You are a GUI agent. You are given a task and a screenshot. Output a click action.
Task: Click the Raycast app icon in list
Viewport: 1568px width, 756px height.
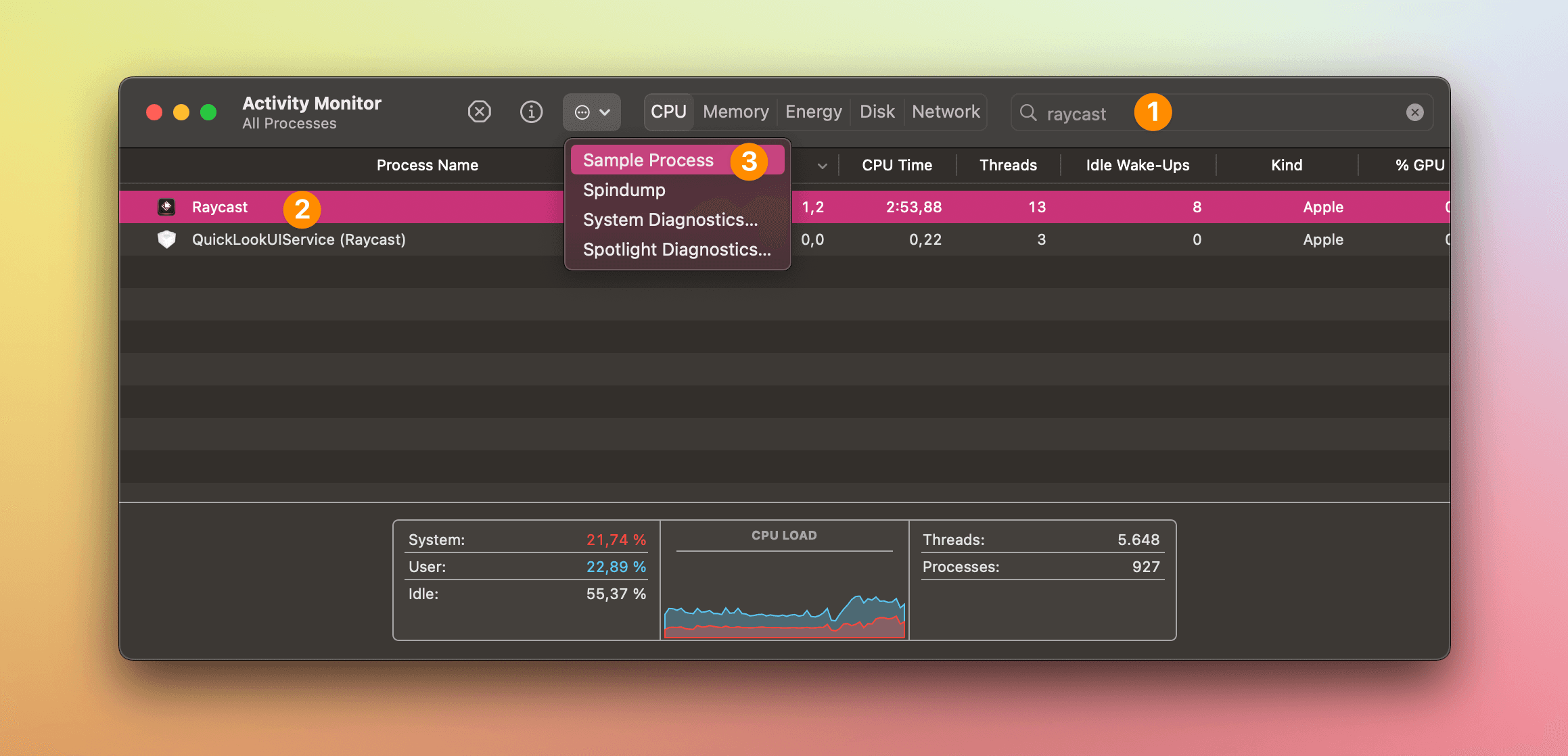pos(166,207)
